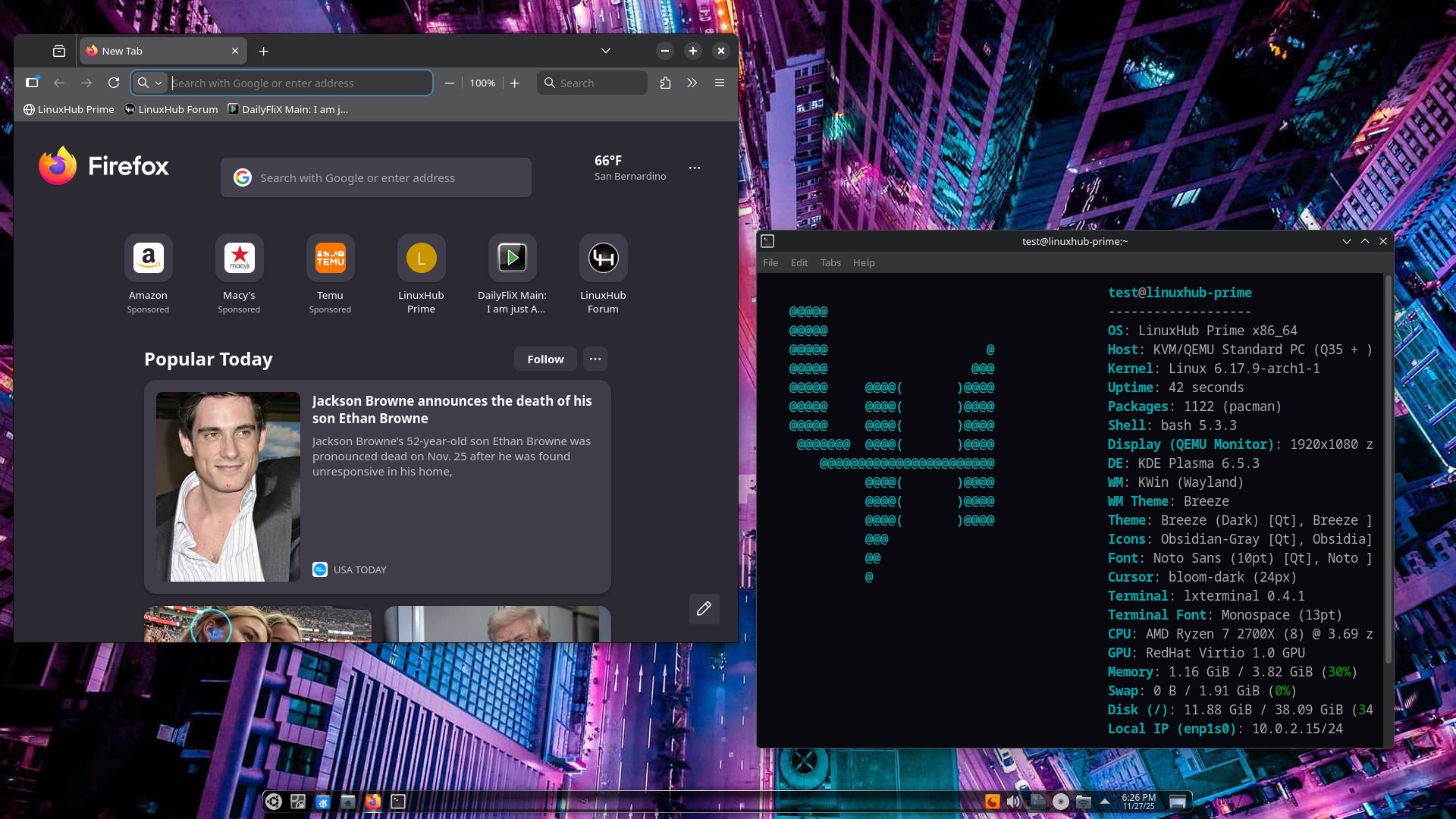1456x819 pixels.
Task: Open the Firefox extensions puzzle icon
Action: pyautogui.click(x=665, y=83)
